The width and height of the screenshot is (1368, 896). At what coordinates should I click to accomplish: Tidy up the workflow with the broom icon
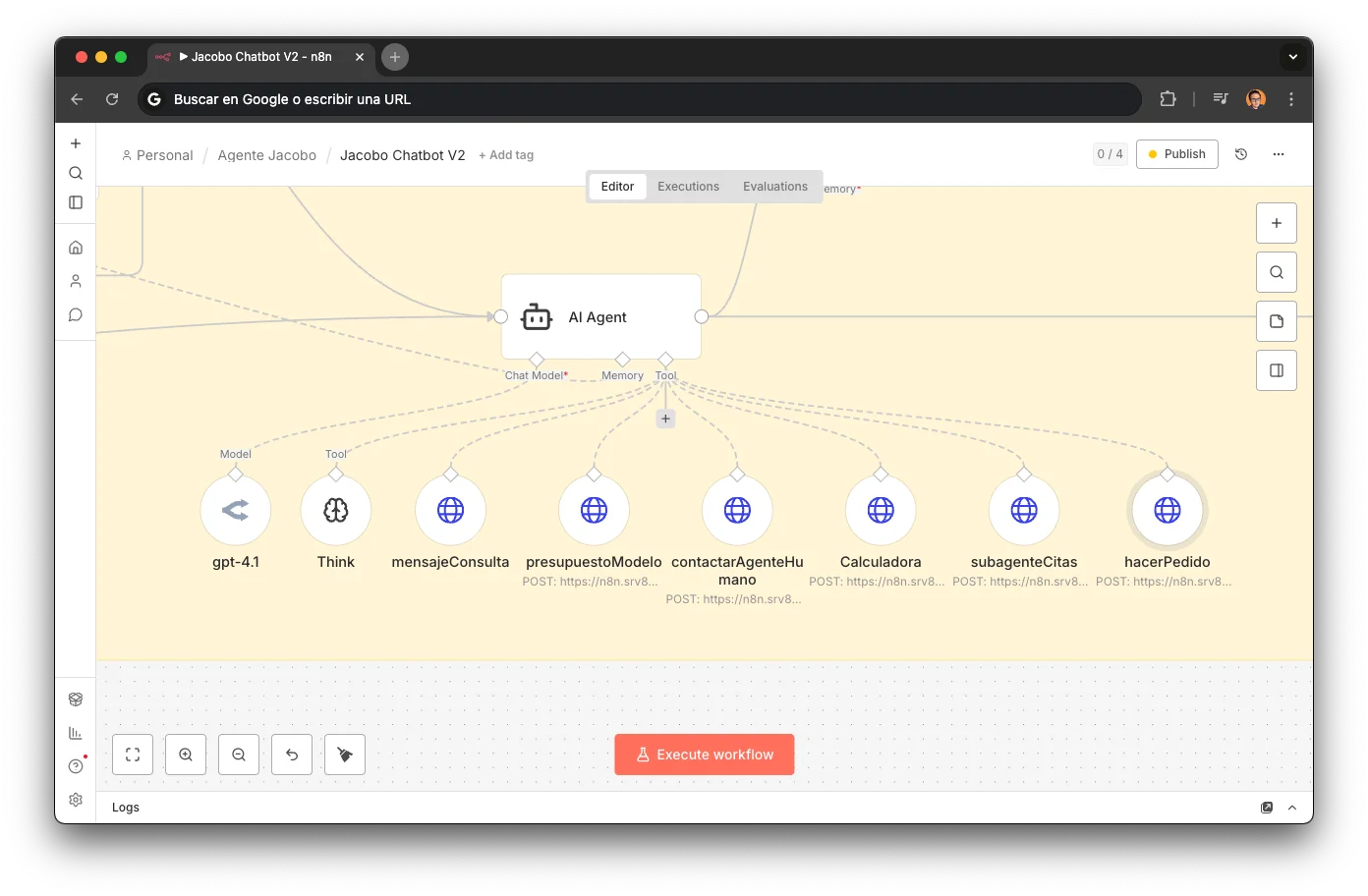click(x=344, y=754)
